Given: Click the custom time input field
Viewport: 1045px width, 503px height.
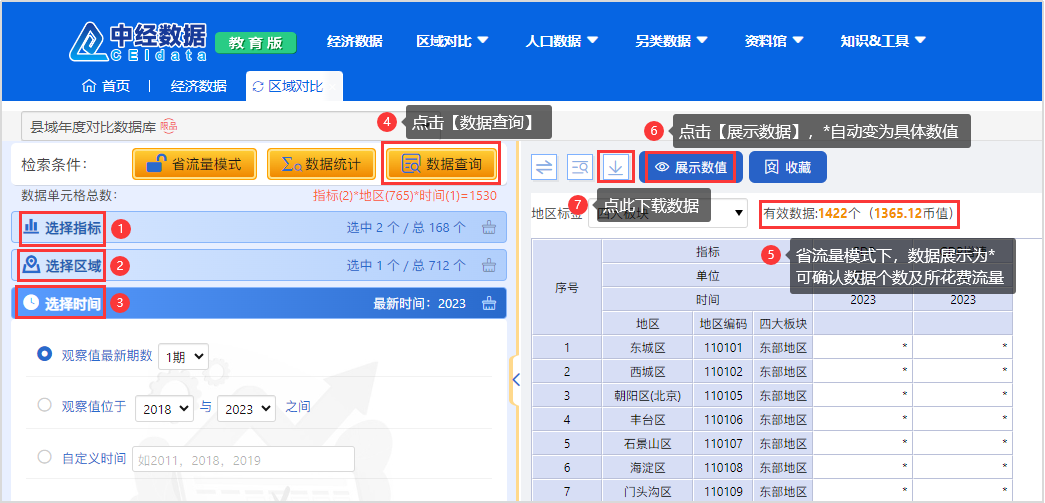Looking at the screenshot, I should [x=243, y=459].
